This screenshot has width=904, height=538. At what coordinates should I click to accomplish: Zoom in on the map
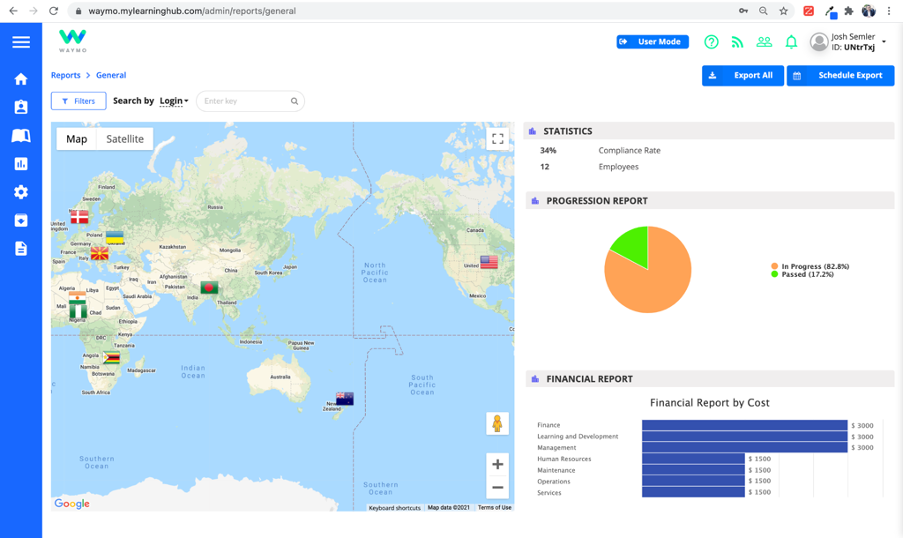498,464
